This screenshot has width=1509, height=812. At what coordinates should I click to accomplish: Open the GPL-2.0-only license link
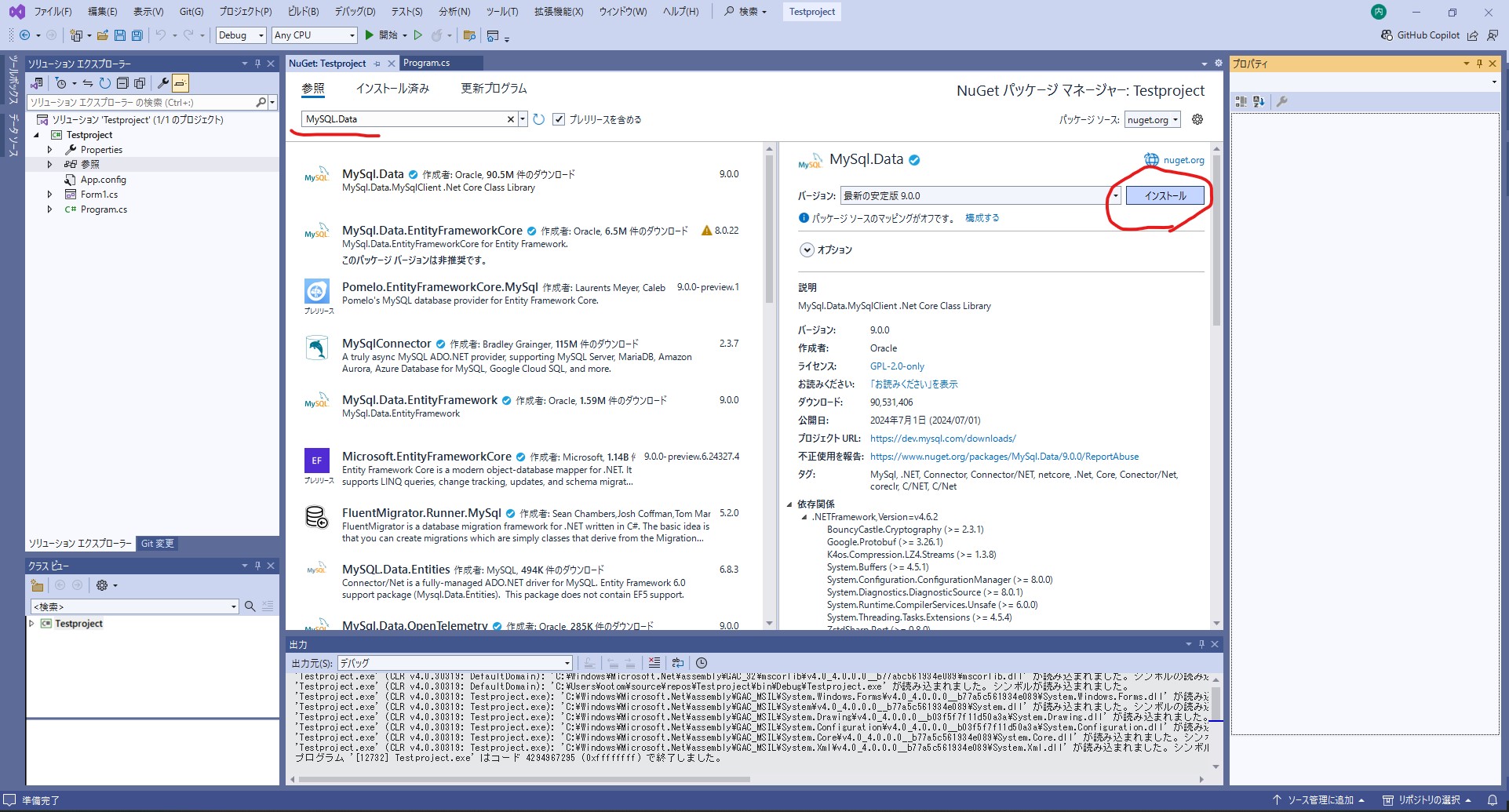coord(896,366)
